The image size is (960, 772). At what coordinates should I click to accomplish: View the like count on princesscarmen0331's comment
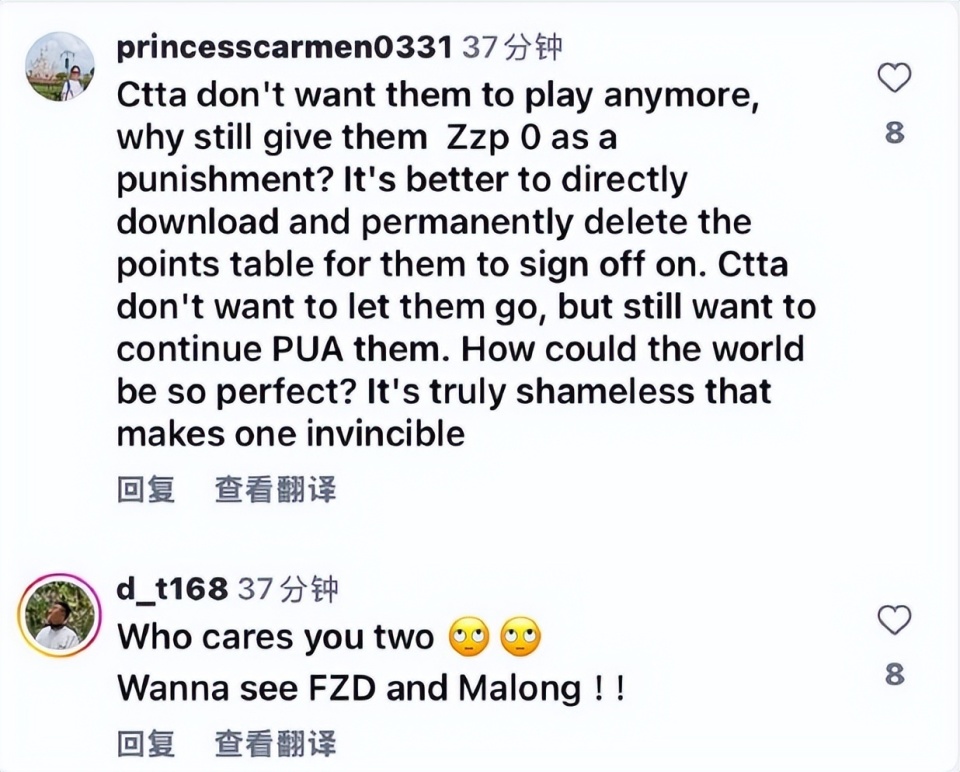(894, 132)
